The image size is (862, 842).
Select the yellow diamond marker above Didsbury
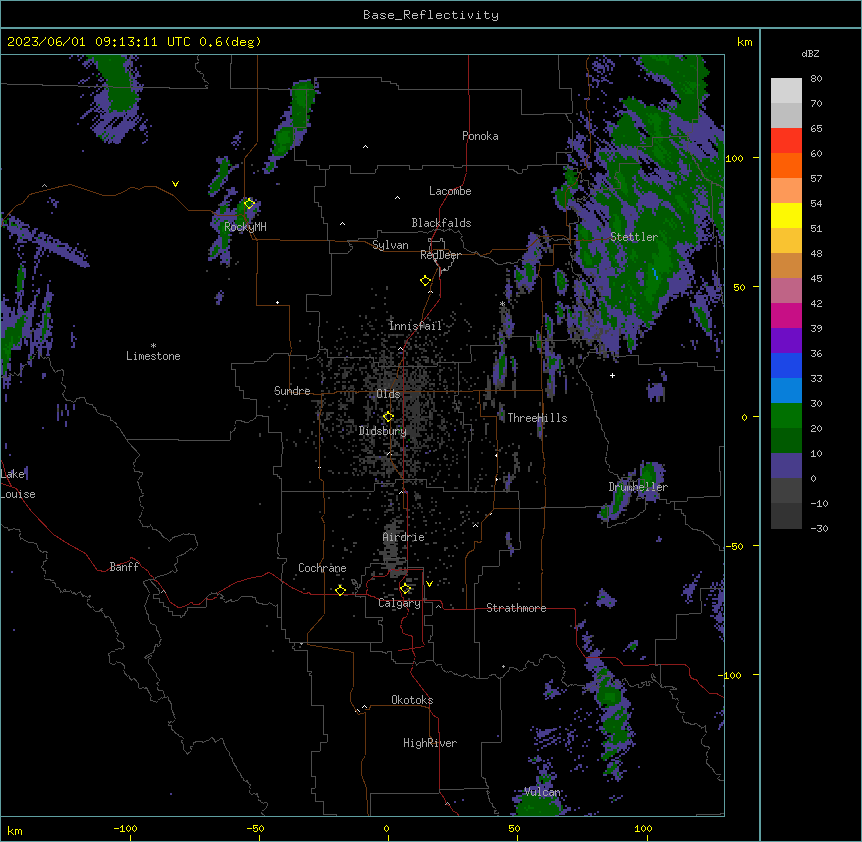click(x=388, y=417)
